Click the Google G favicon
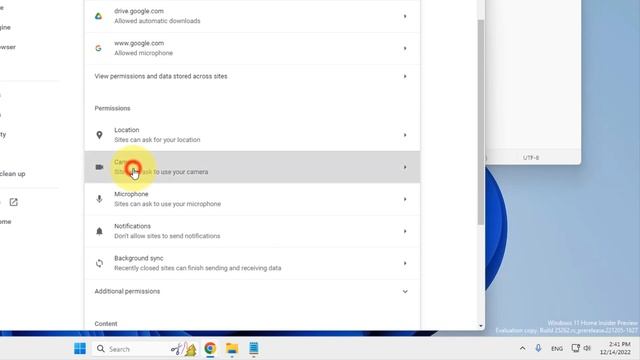This screenshot has height=360, width=640. coord(98,48)
